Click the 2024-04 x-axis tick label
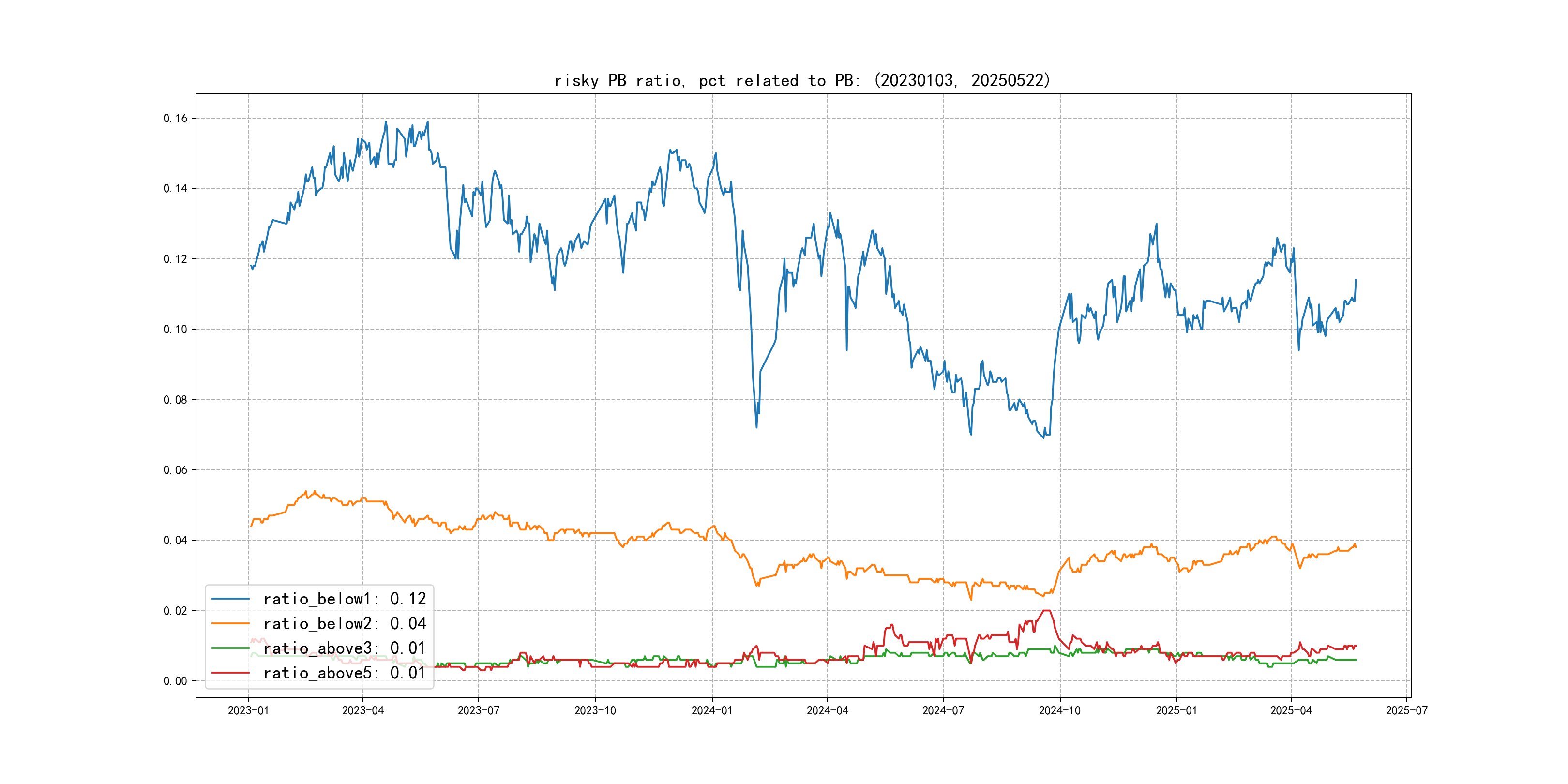Image resolution: width=1568 pixels, height=784 pixels. [x=827, y=710]
